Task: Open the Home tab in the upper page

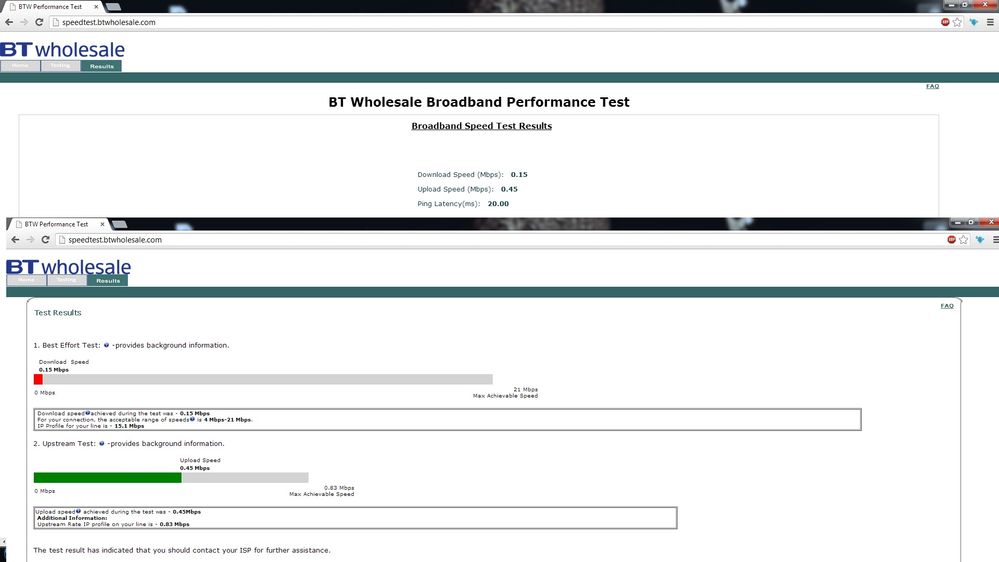Action: click(20, 66)
